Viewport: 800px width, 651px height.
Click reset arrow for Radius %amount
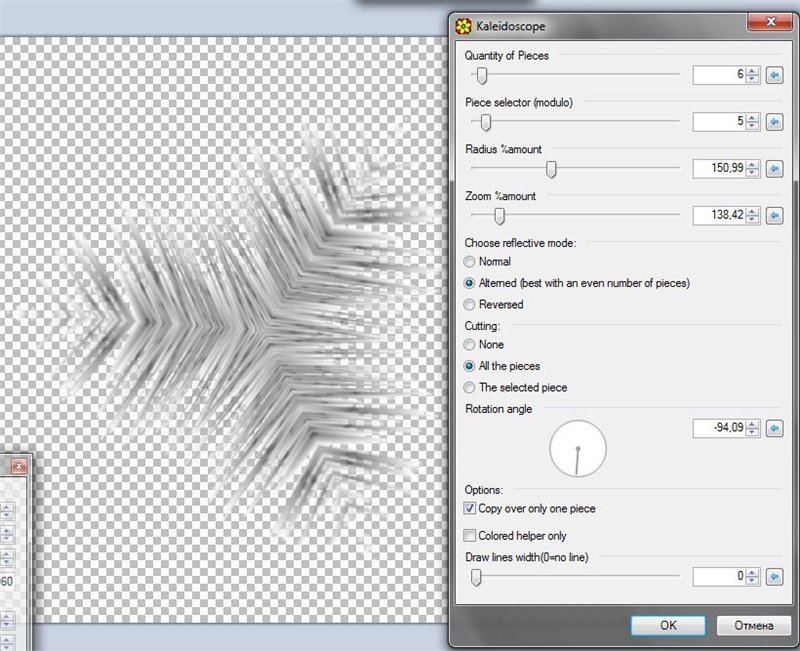[x=774, y=169]
